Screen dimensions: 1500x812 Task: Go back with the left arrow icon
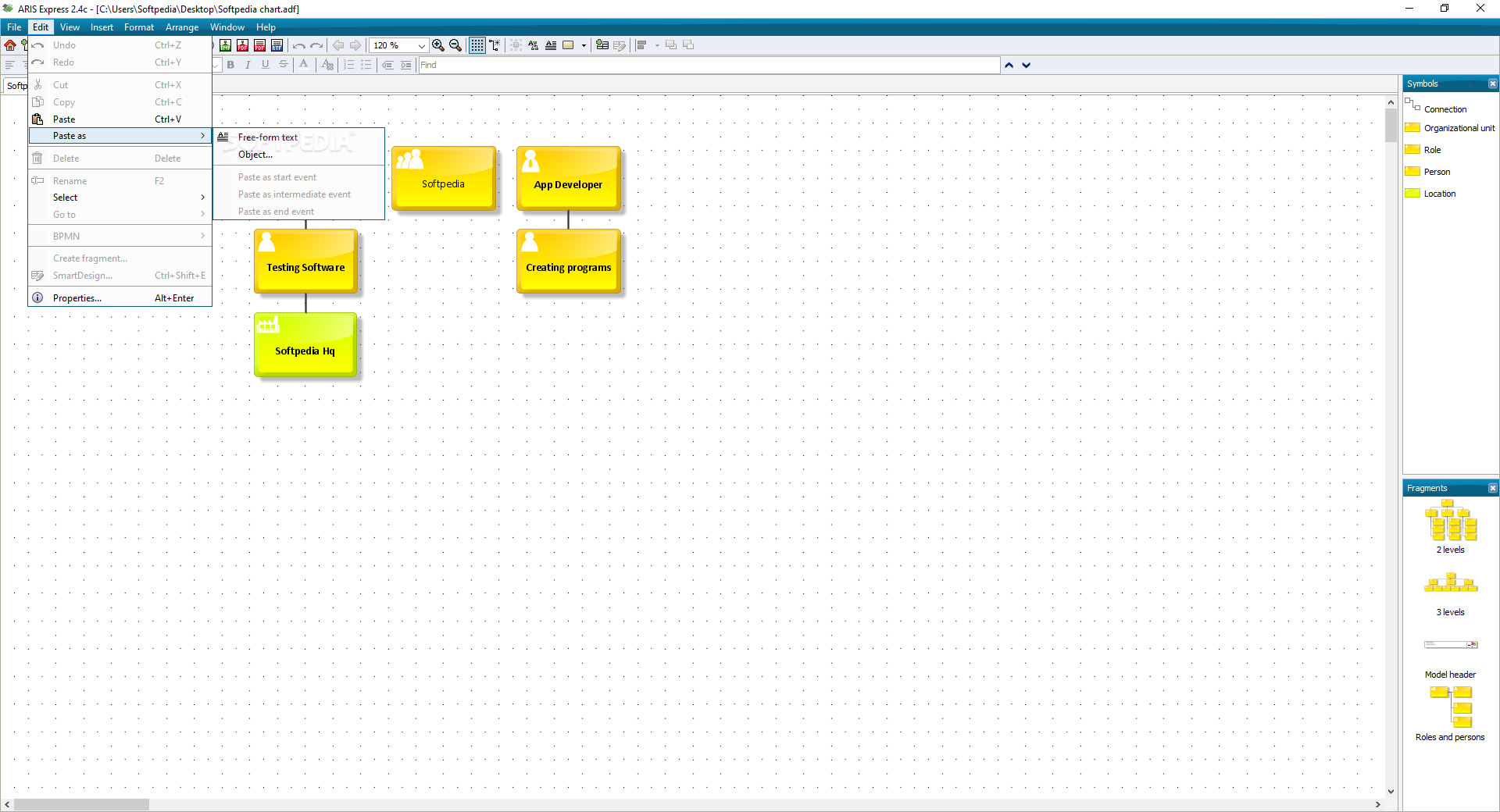338,45
